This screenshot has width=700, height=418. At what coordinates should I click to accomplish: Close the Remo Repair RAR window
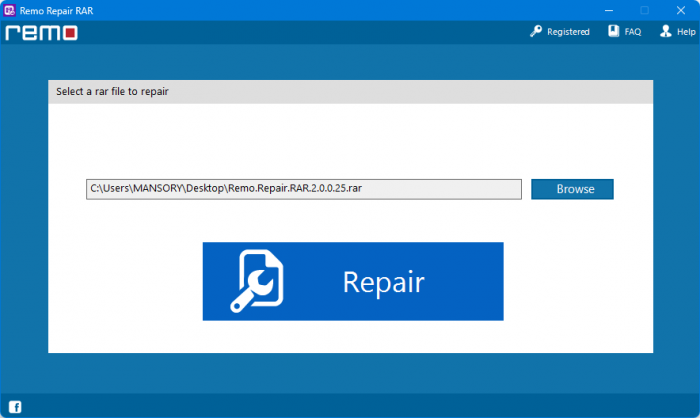point(680,10)
